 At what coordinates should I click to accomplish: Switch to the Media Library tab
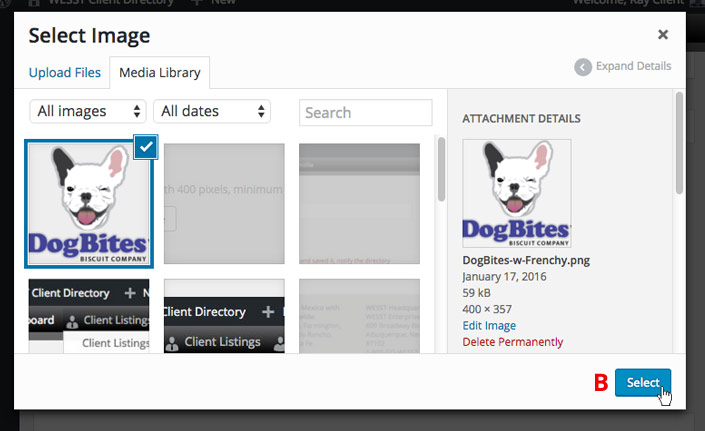(160, 72)
